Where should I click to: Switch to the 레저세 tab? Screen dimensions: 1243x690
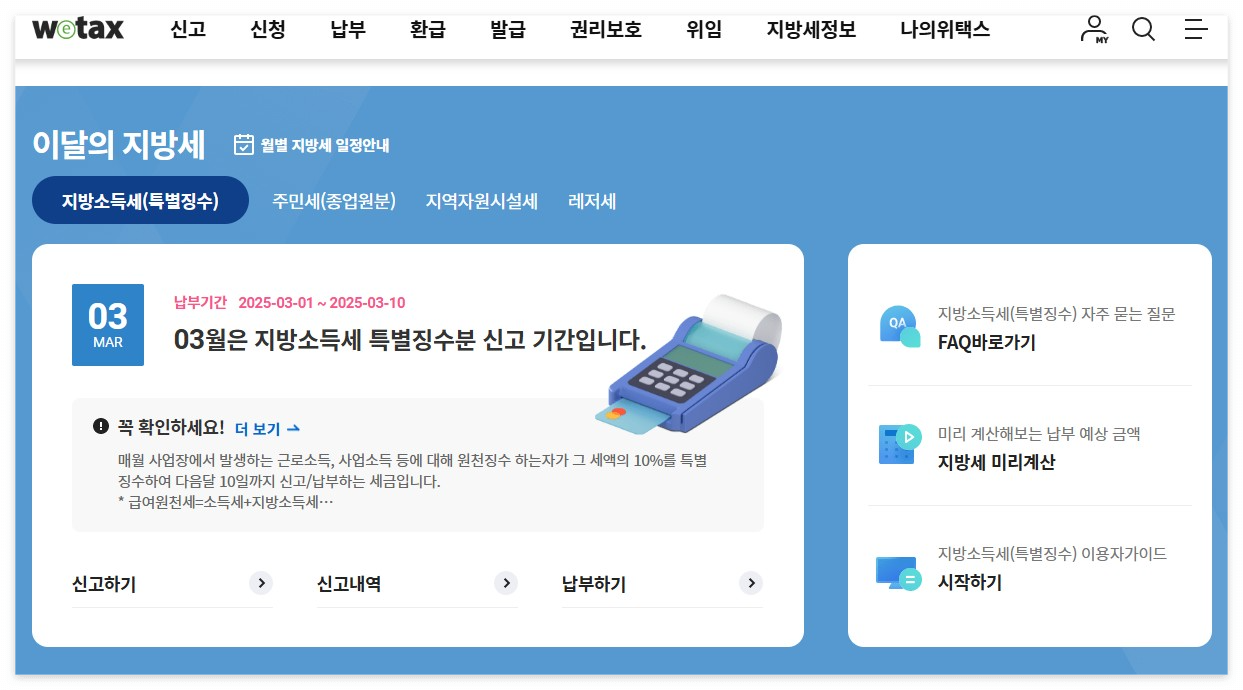pyautogui.click(x=592, y=201)
